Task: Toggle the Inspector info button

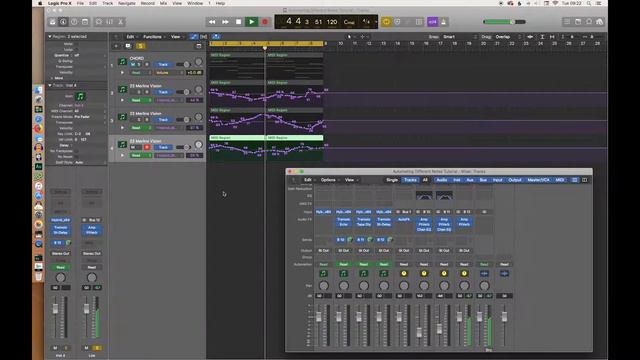Action: click(63, 22)
